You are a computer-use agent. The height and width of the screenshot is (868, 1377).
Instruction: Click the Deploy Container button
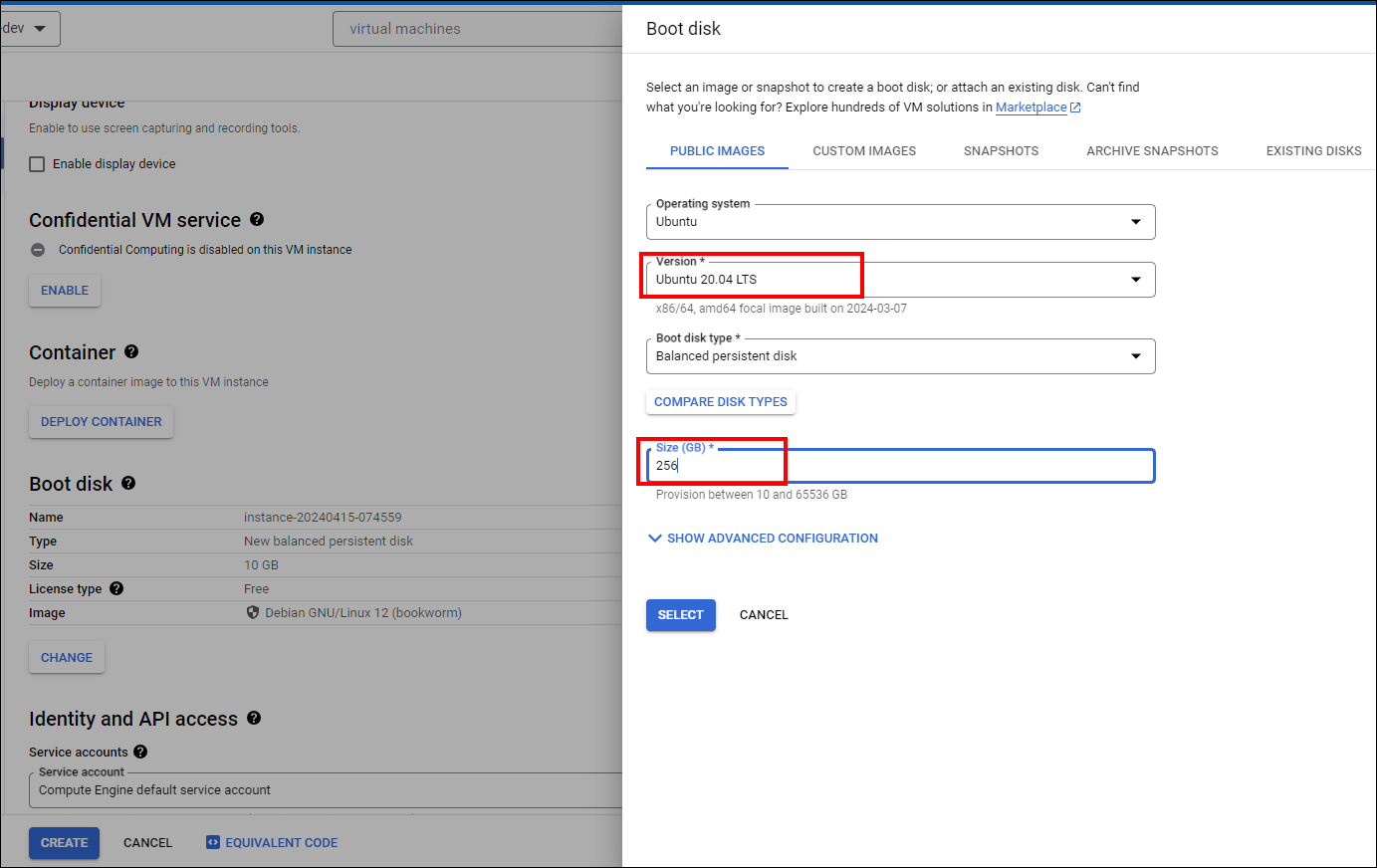tap(101, 422)
